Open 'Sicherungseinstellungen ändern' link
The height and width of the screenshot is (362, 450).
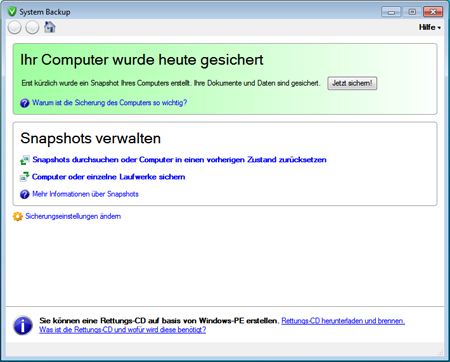click(x=73, y=216)
